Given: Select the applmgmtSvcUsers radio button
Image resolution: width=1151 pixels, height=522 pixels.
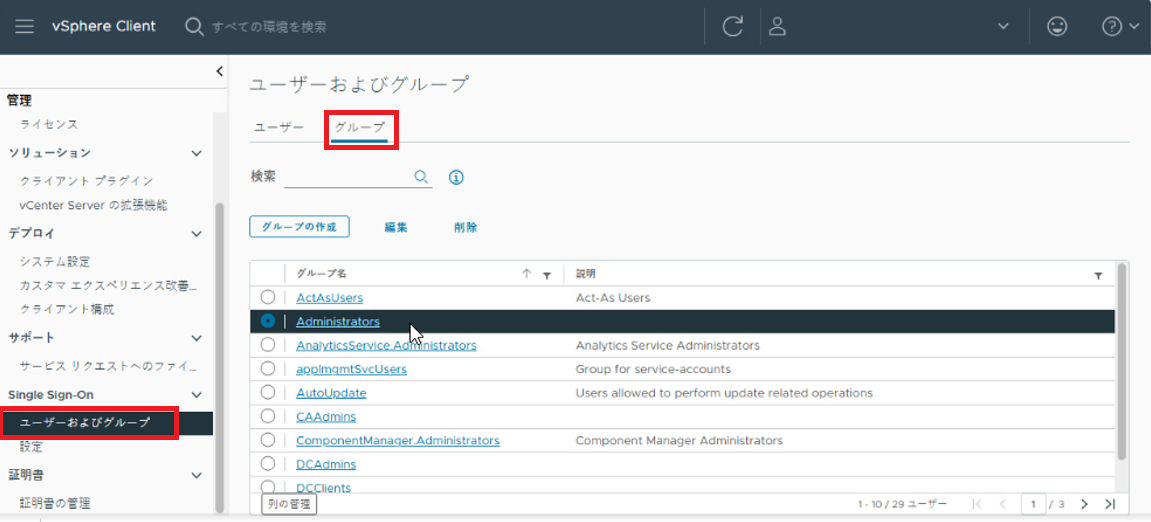Looking at the screenshot, I should tap(268, 368).
